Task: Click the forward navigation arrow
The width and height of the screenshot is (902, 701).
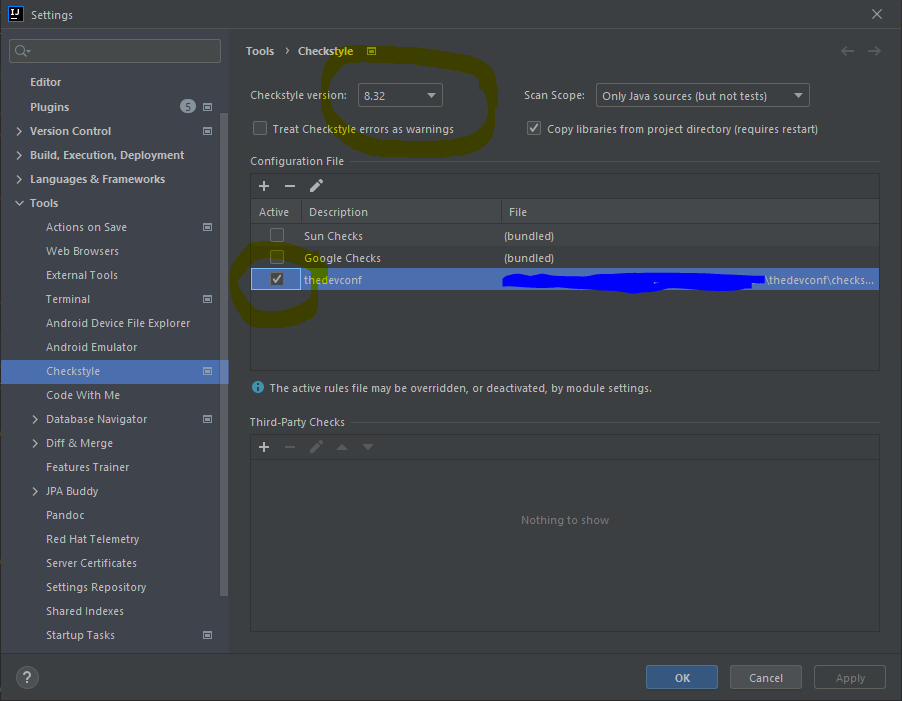Action: pos(874,51)
